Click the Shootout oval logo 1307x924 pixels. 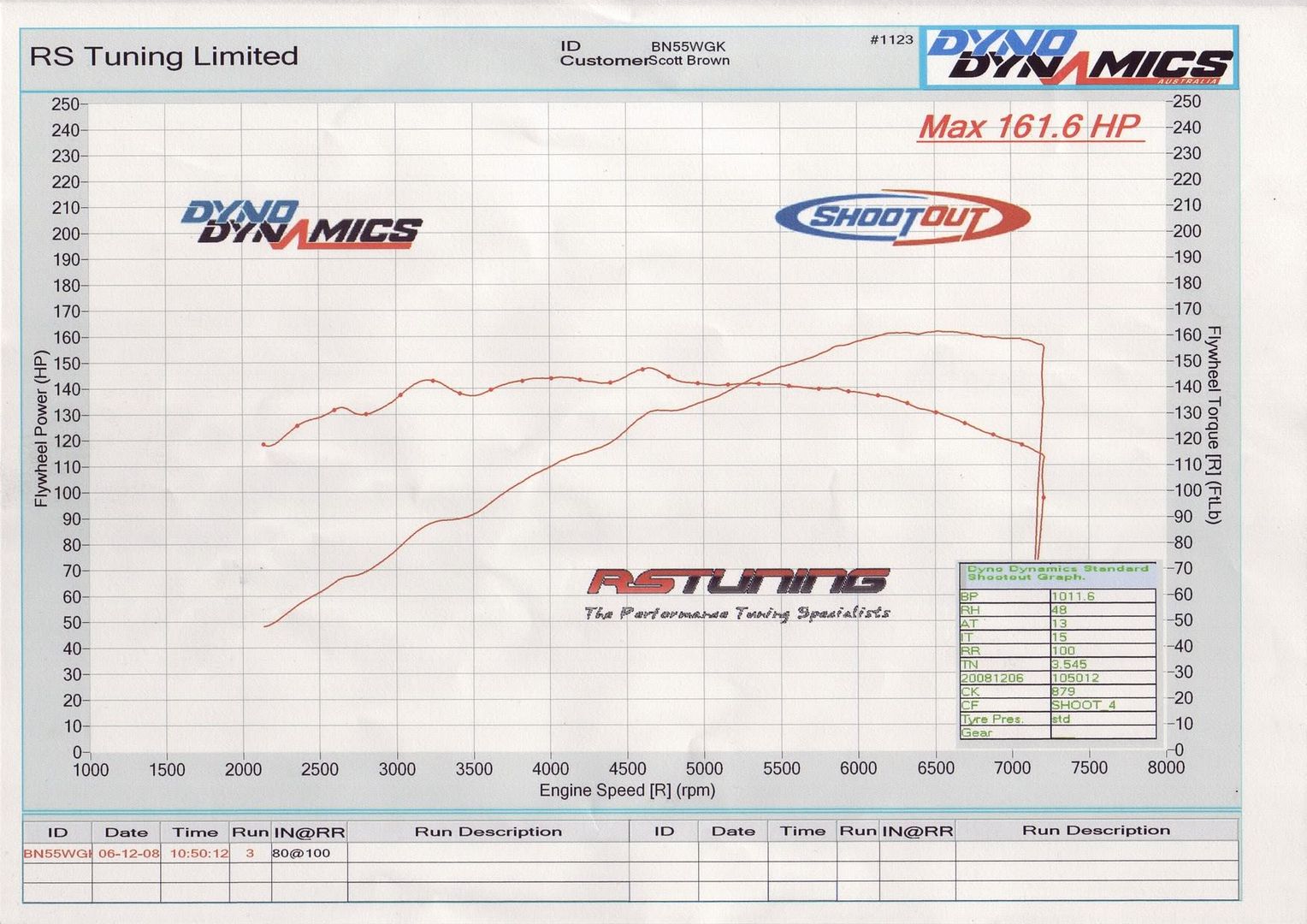(902, 216)
